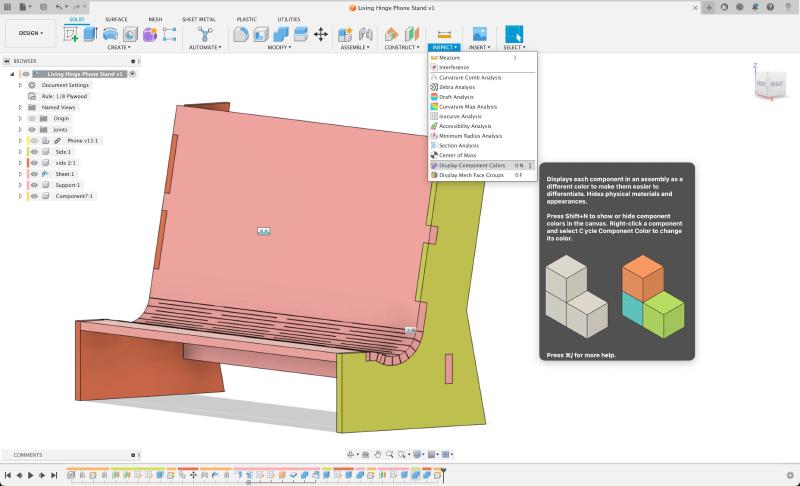Click the Look At icon in navigation bar
800x486 pixels.
coord(365,454)
